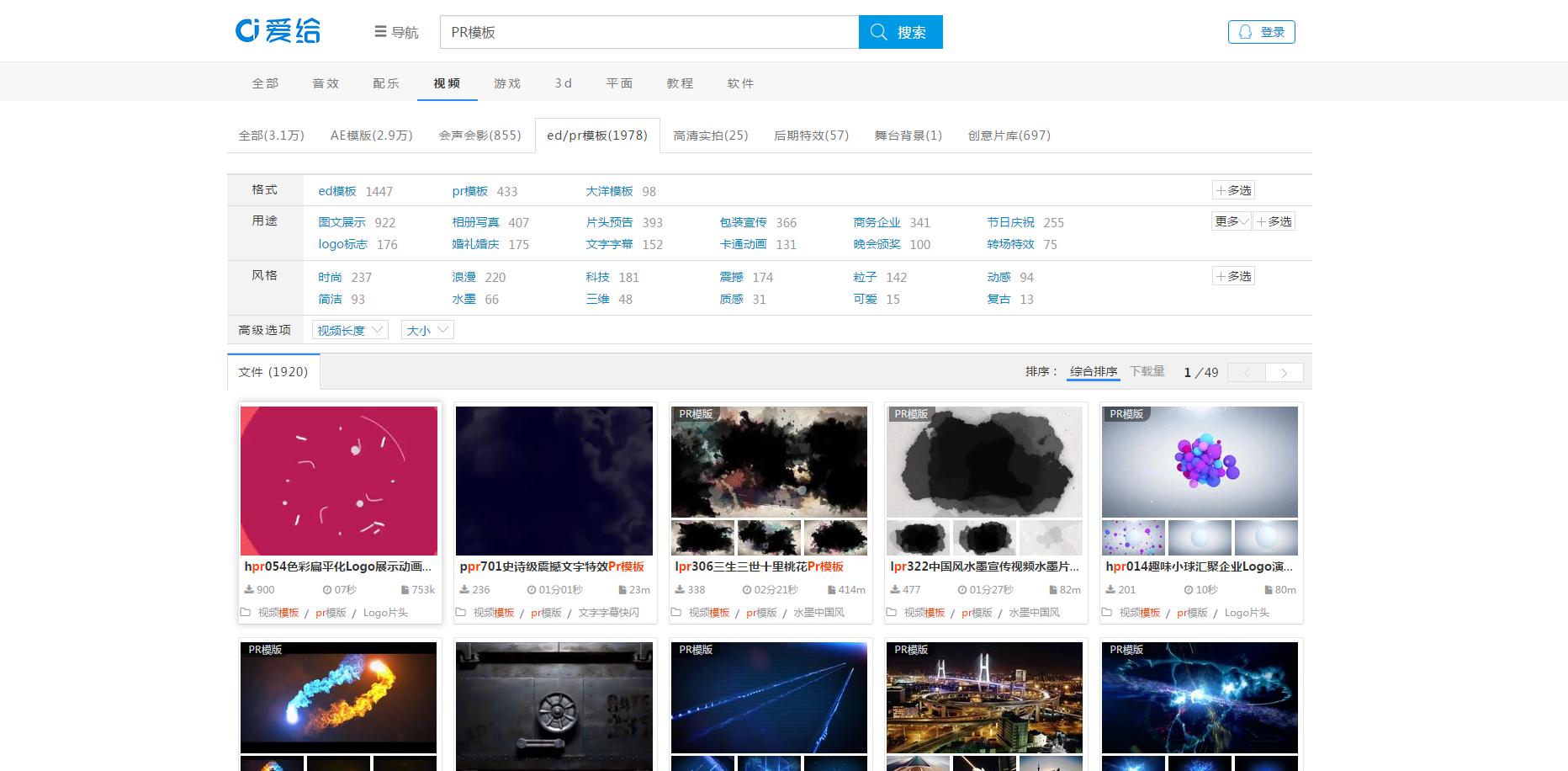This screenshot has width=1568, height=771.
Task: Enable 多选 multi-select for 用途 filters
Action: tap(1274, 221)
